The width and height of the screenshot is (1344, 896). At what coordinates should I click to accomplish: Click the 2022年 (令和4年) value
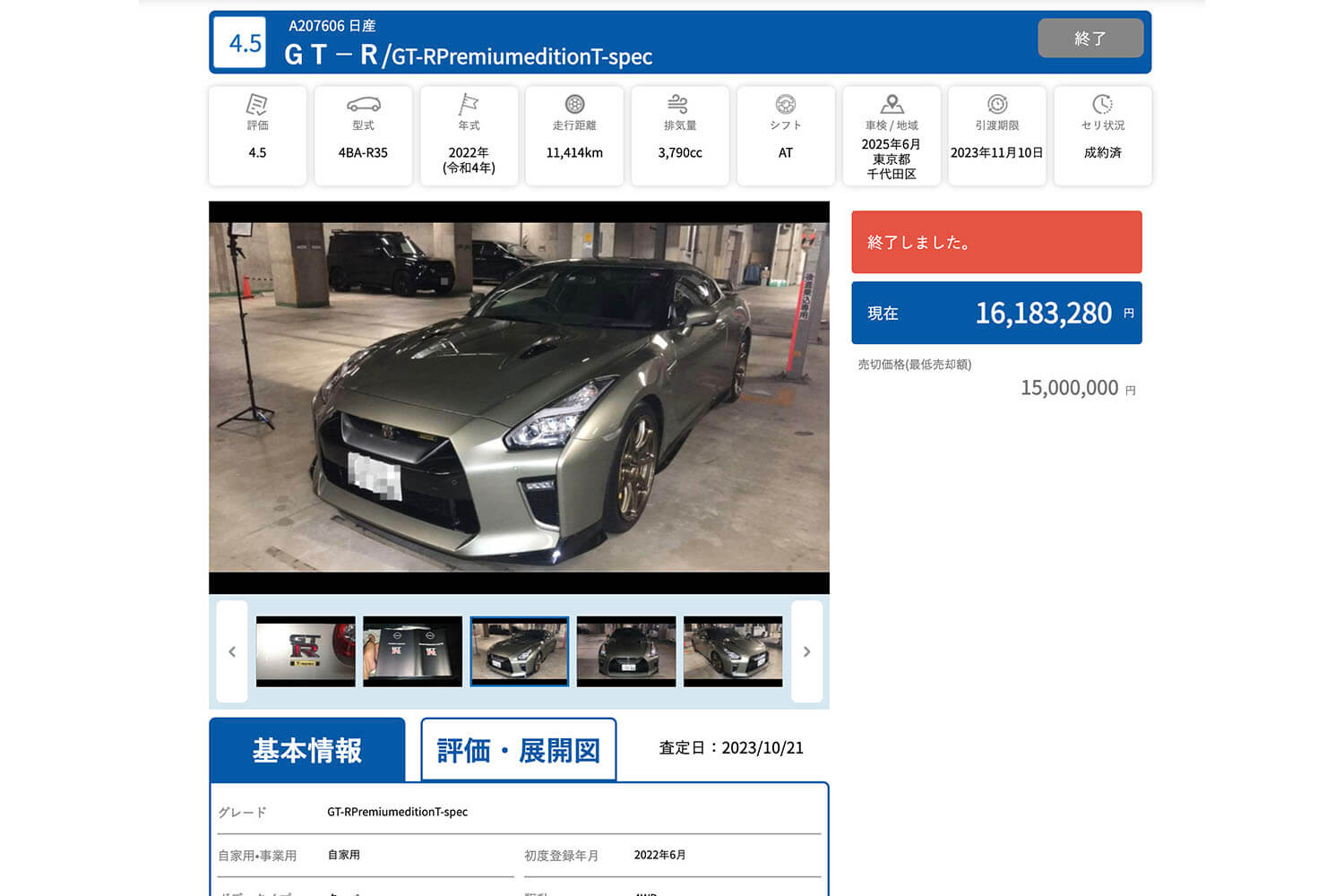[x=469, y=160]
